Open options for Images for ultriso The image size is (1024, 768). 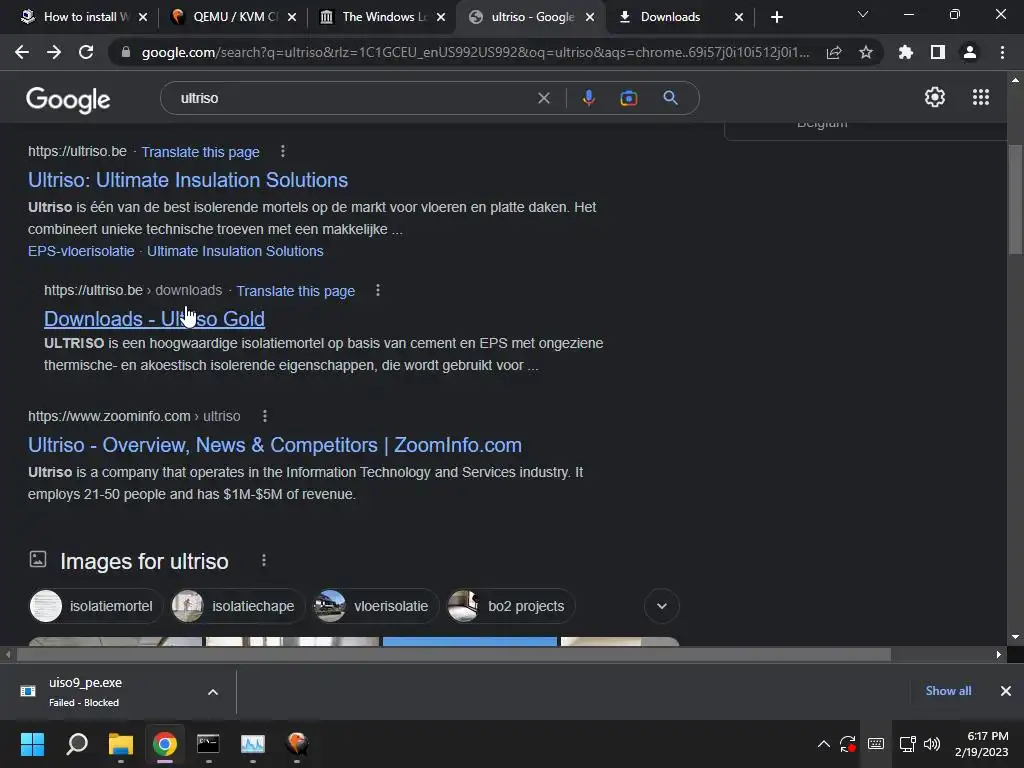[x=264, y=560]
